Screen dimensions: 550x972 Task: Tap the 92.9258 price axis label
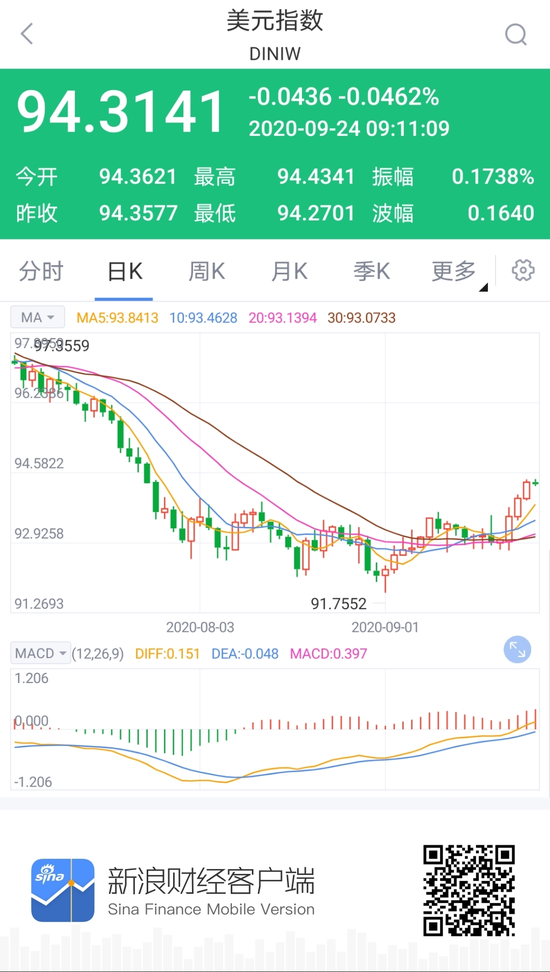[x=38, y=534]
